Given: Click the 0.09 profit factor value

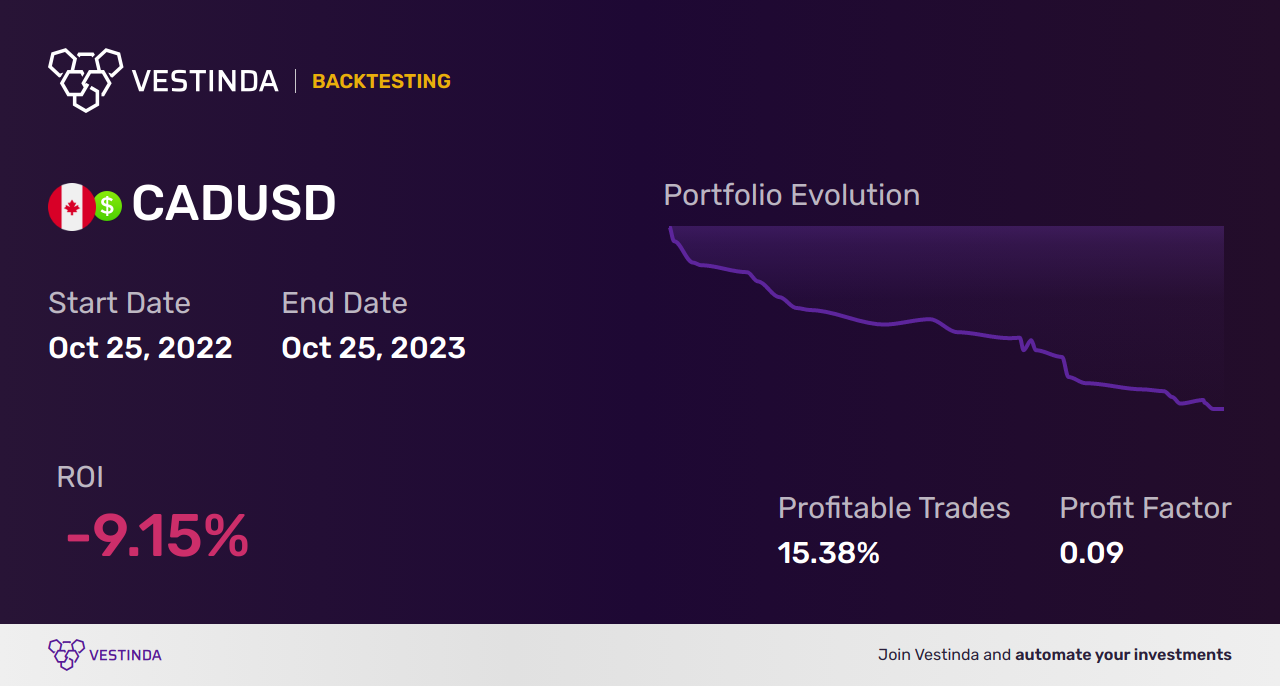Looking at the screenshot, I should (1091, 553).
